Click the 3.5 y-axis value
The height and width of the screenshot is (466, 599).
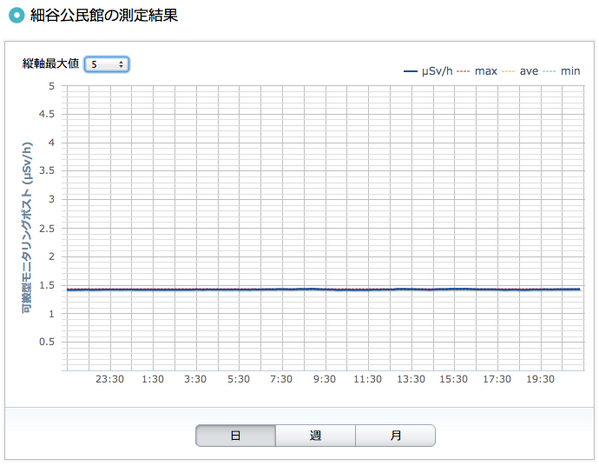[x=47, y=170]
